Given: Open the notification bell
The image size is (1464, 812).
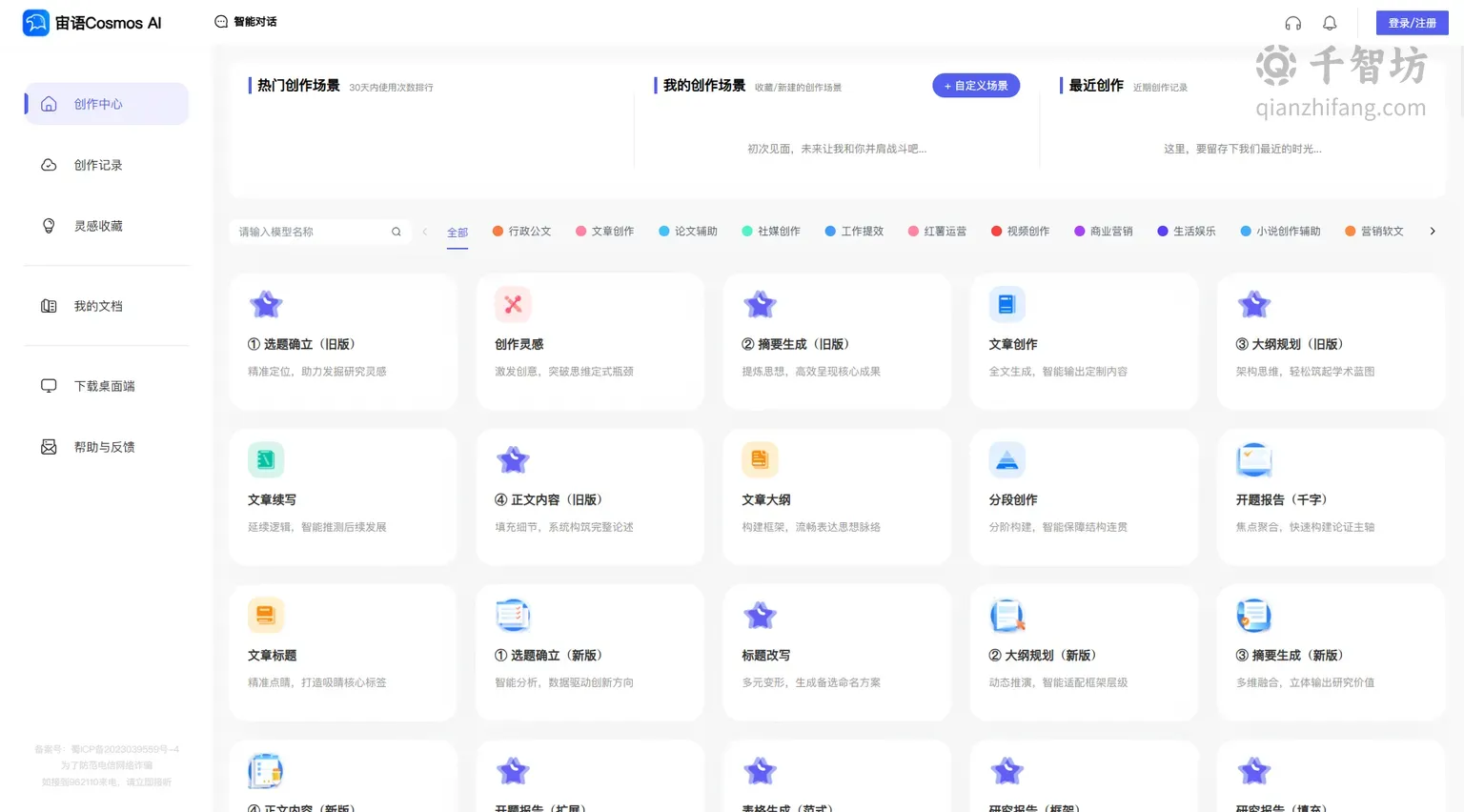Looking at the screenshot, I should coord(1330,23).
